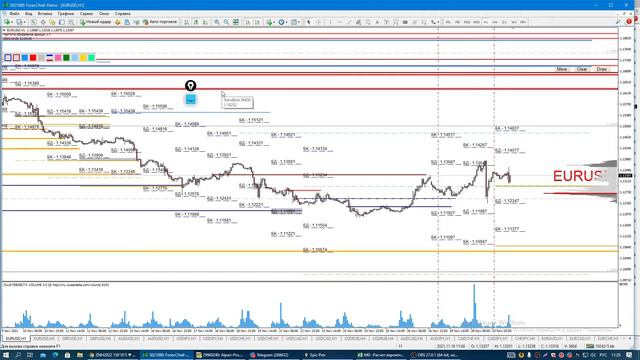Switch chart to D1 timeframe
640x360 pixels.
[x=504, y=22]
